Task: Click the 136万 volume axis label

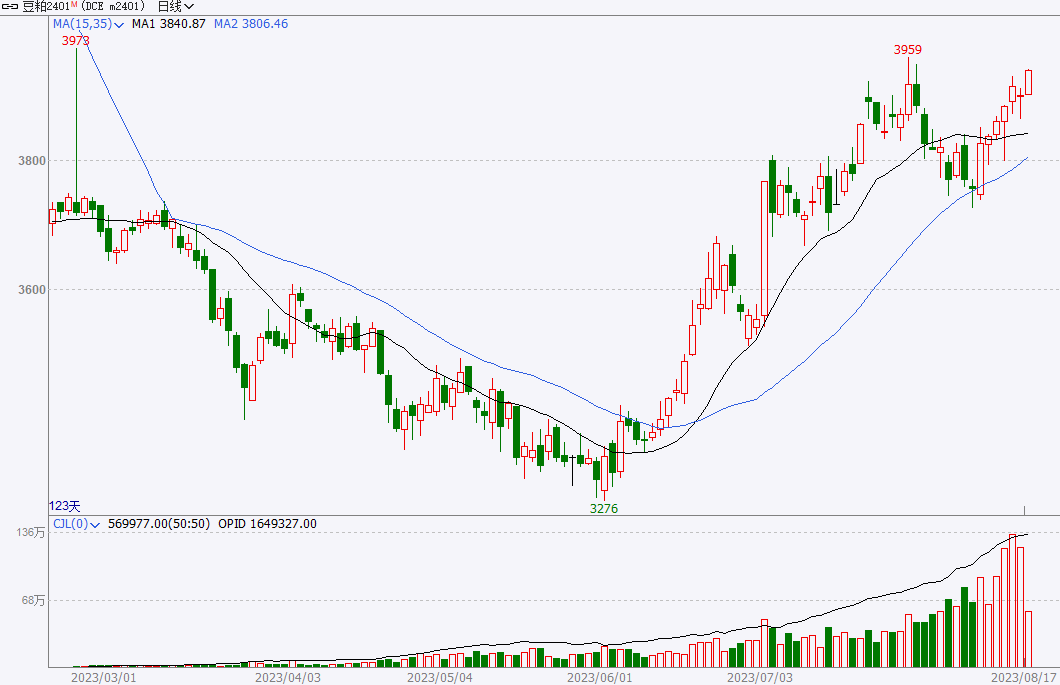Action: pyautogui.click(x=31, y=533)
